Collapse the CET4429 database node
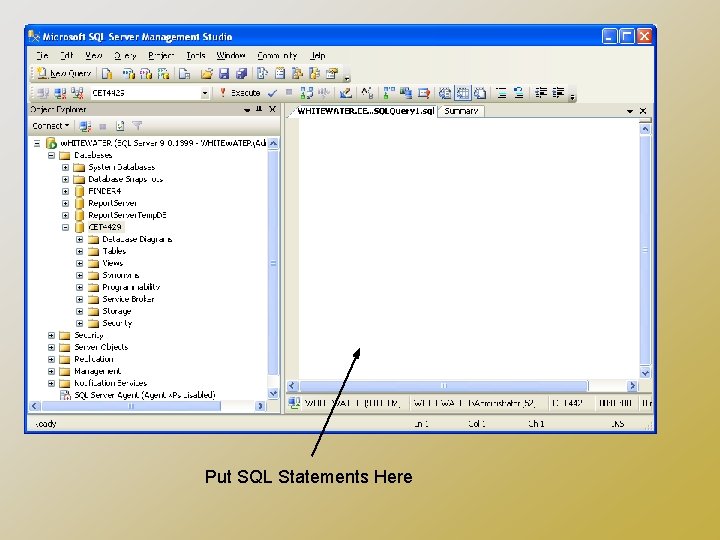This screenshot has height=540, width=720. pyautogui.click(x=65, y=227)
